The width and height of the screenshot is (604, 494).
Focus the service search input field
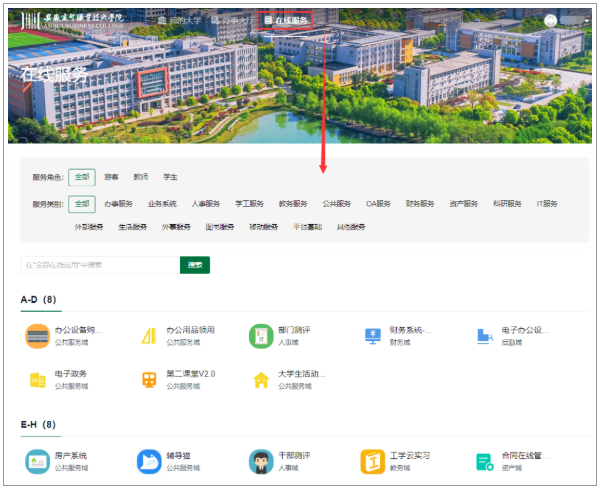click(x=99, y=265)
